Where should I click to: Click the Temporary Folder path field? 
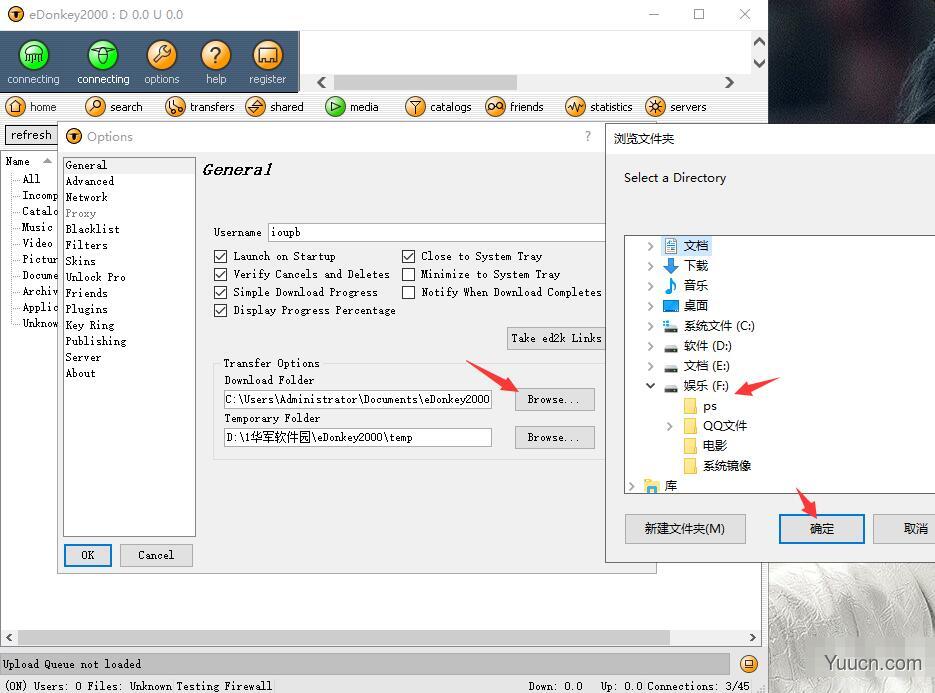pyautogui.click(x=358, y=437)
